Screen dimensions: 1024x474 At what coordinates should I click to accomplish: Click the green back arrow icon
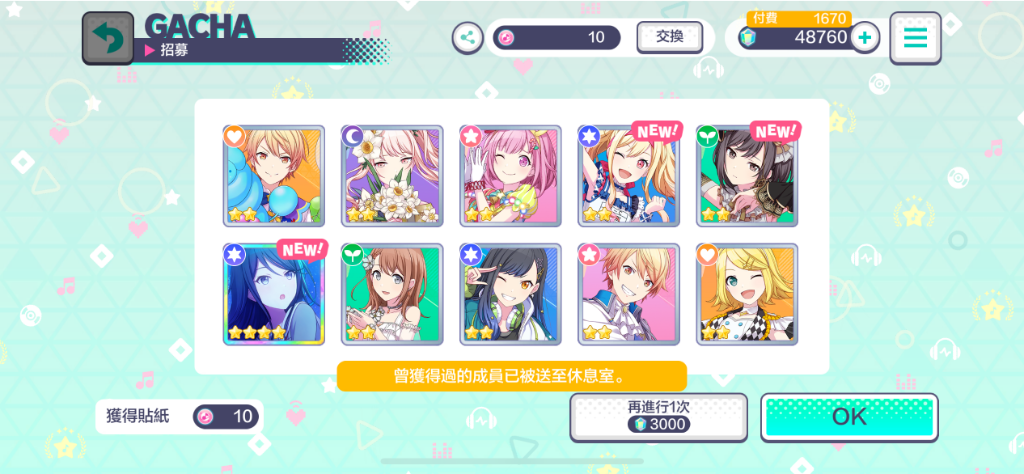tap(108, 38)
